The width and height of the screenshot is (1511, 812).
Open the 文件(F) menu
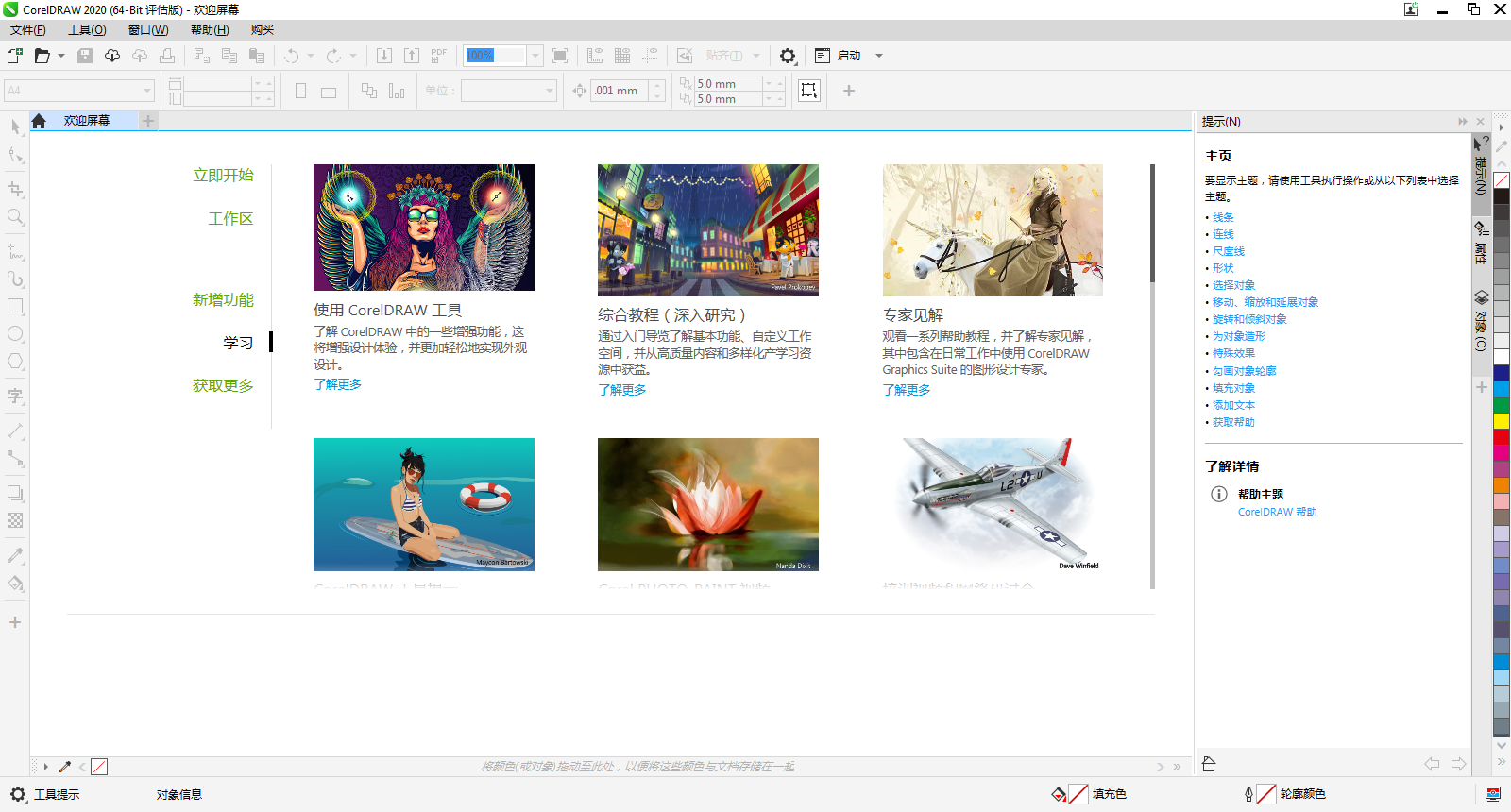(x=27, y=30)
